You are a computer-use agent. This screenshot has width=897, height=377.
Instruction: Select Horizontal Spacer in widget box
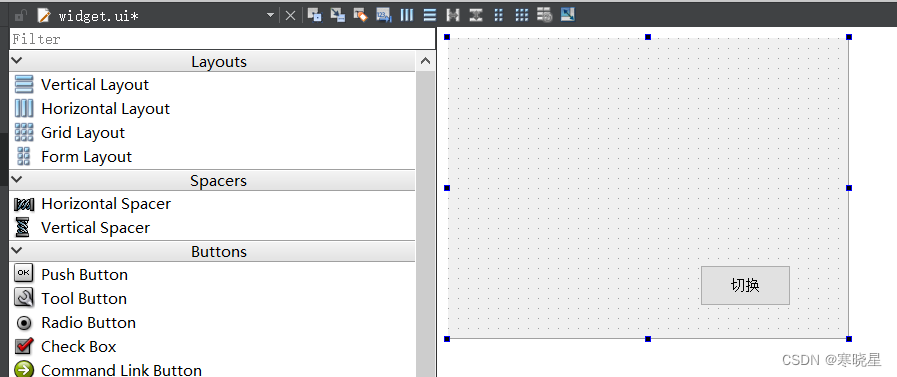pos(212,204)
